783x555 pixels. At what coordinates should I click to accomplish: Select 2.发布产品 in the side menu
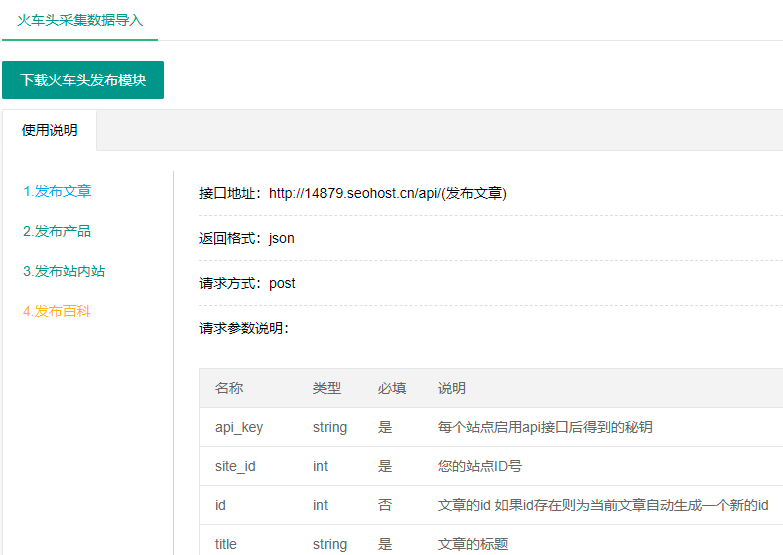57,231
